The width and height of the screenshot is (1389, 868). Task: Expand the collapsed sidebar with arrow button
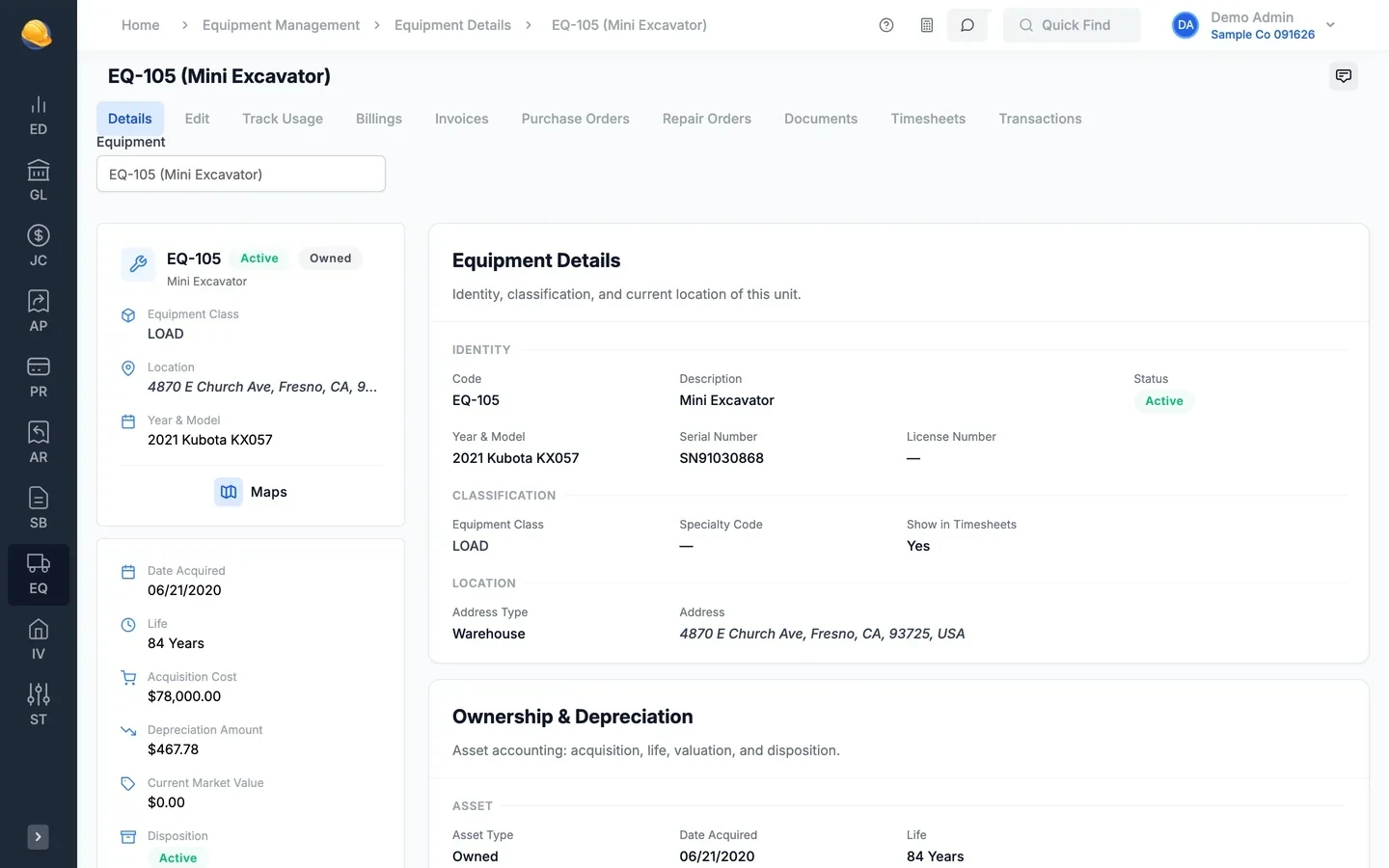point(39,837)
